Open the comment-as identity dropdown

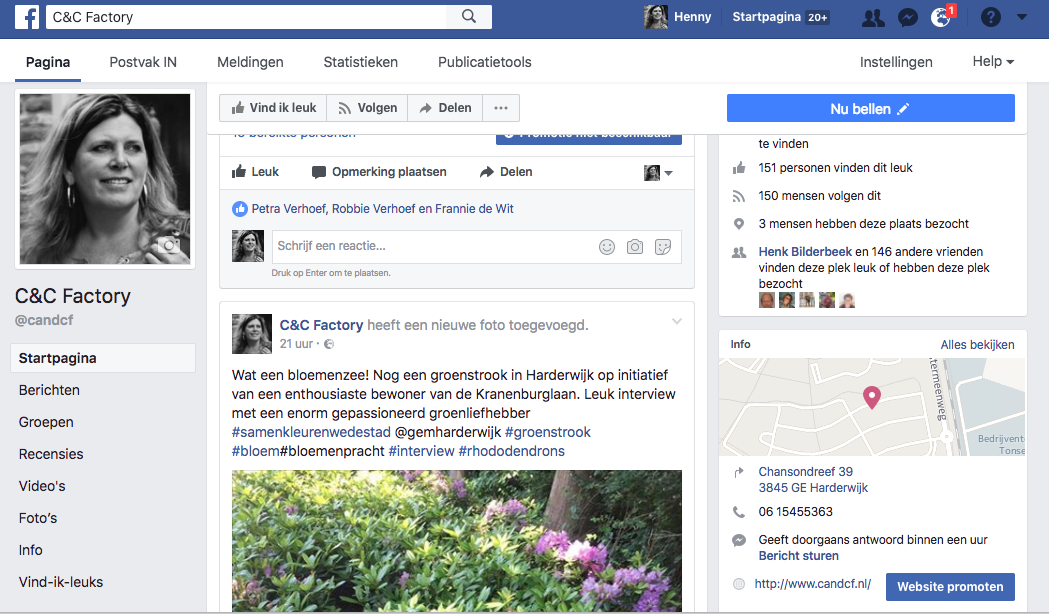[658, 173]
